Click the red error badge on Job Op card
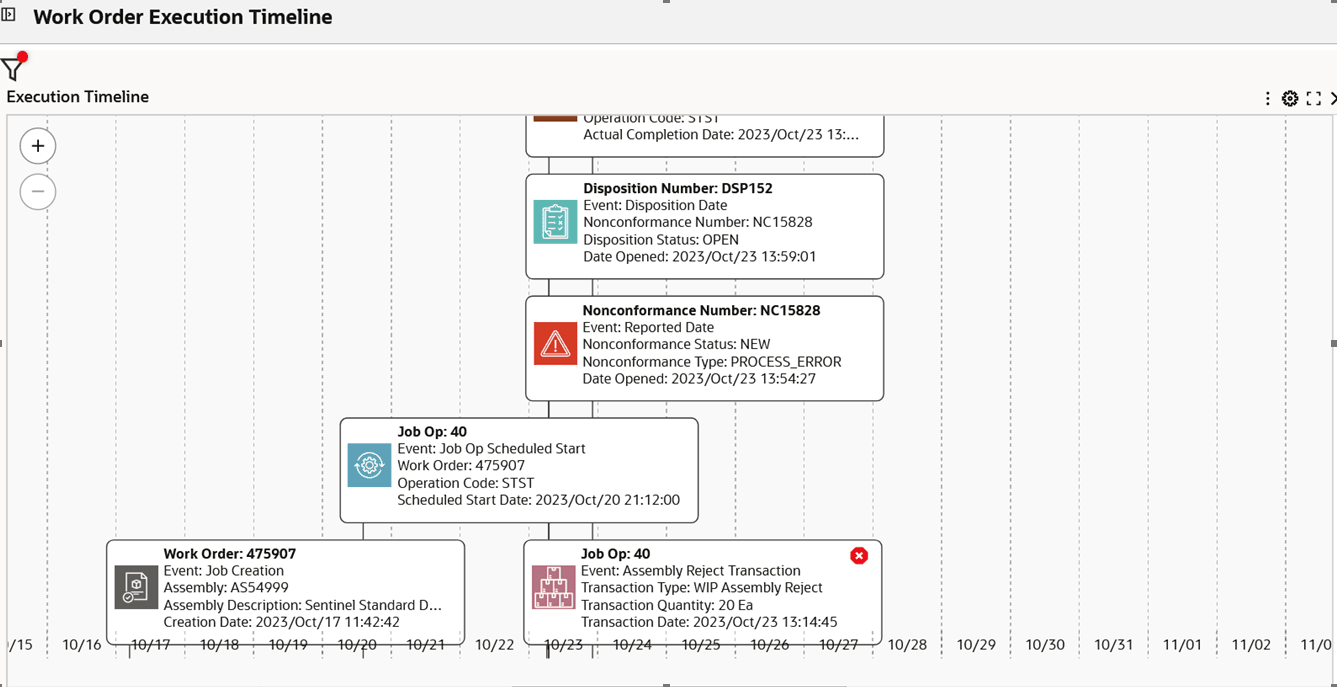This screenshot has width=1337, height=687. (x=859, y=556)
